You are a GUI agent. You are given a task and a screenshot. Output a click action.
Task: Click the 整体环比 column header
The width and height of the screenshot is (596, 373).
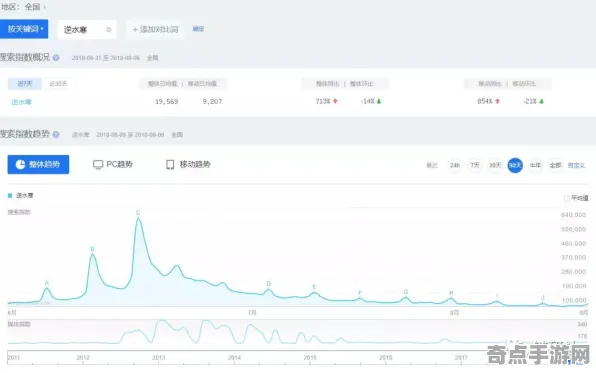[x=361, y=84]
